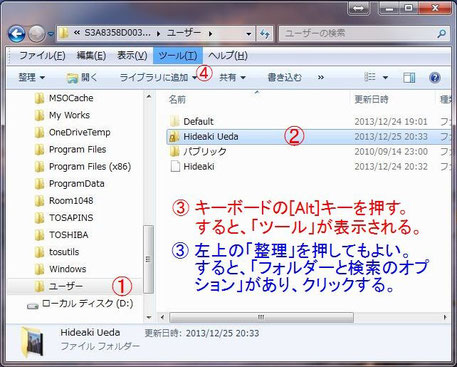This screenshot has height=367, width=457.
Task: Select the Default folder row
Action: (308, 121)
